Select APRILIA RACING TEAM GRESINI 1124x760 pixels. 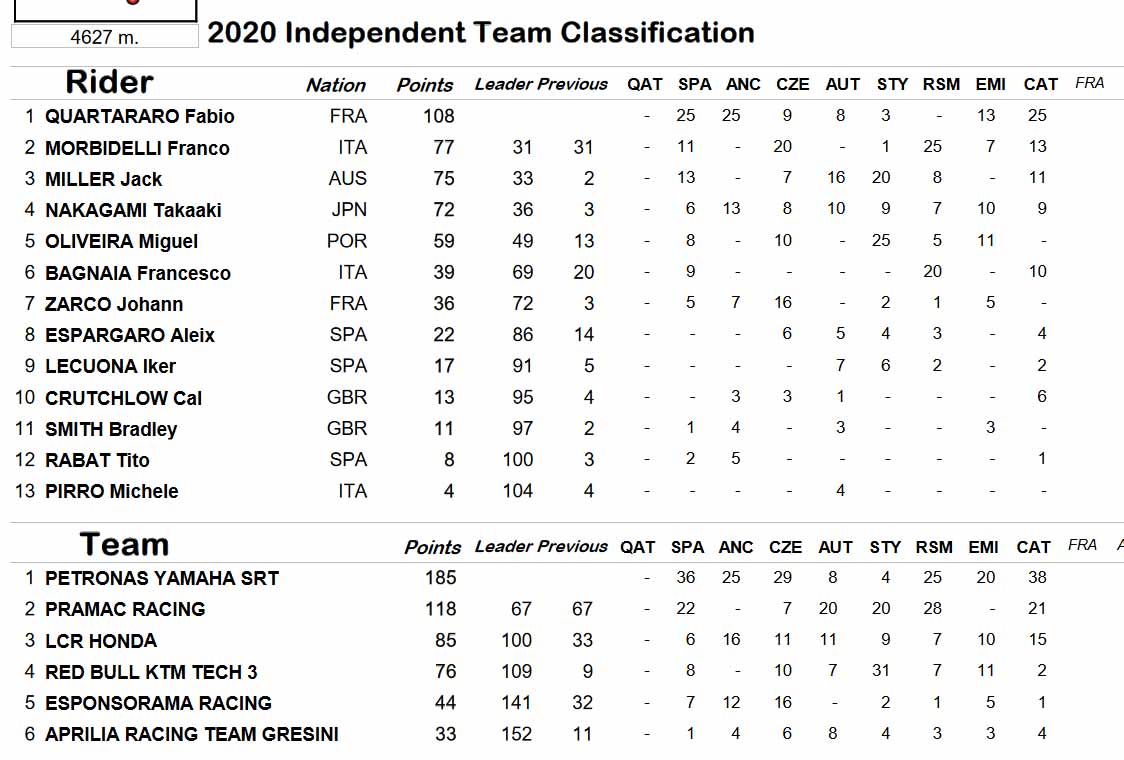coord(191,734)
